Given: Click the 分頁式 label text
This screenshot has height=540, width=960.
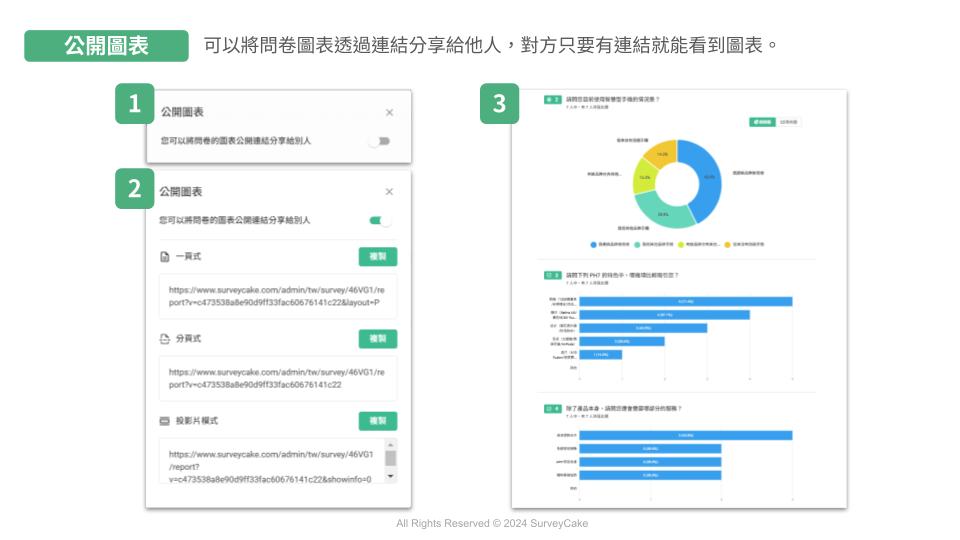Looking at the screenshot, I should coord(189,339).
